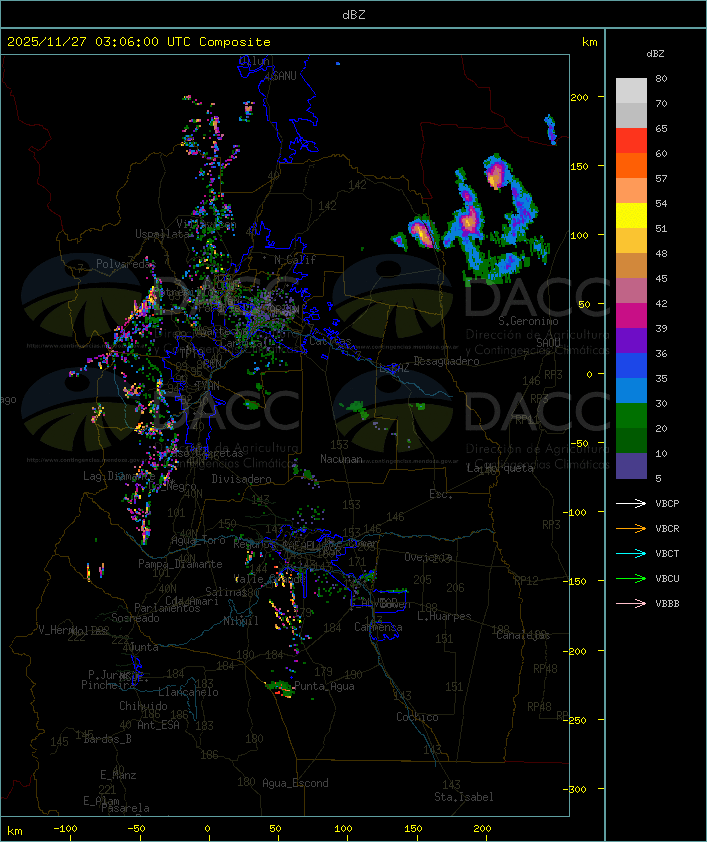Choose the bright yellow 51–54 dBZ swatch
This screenshot has width=707, height=842.
tap(631, 215)
